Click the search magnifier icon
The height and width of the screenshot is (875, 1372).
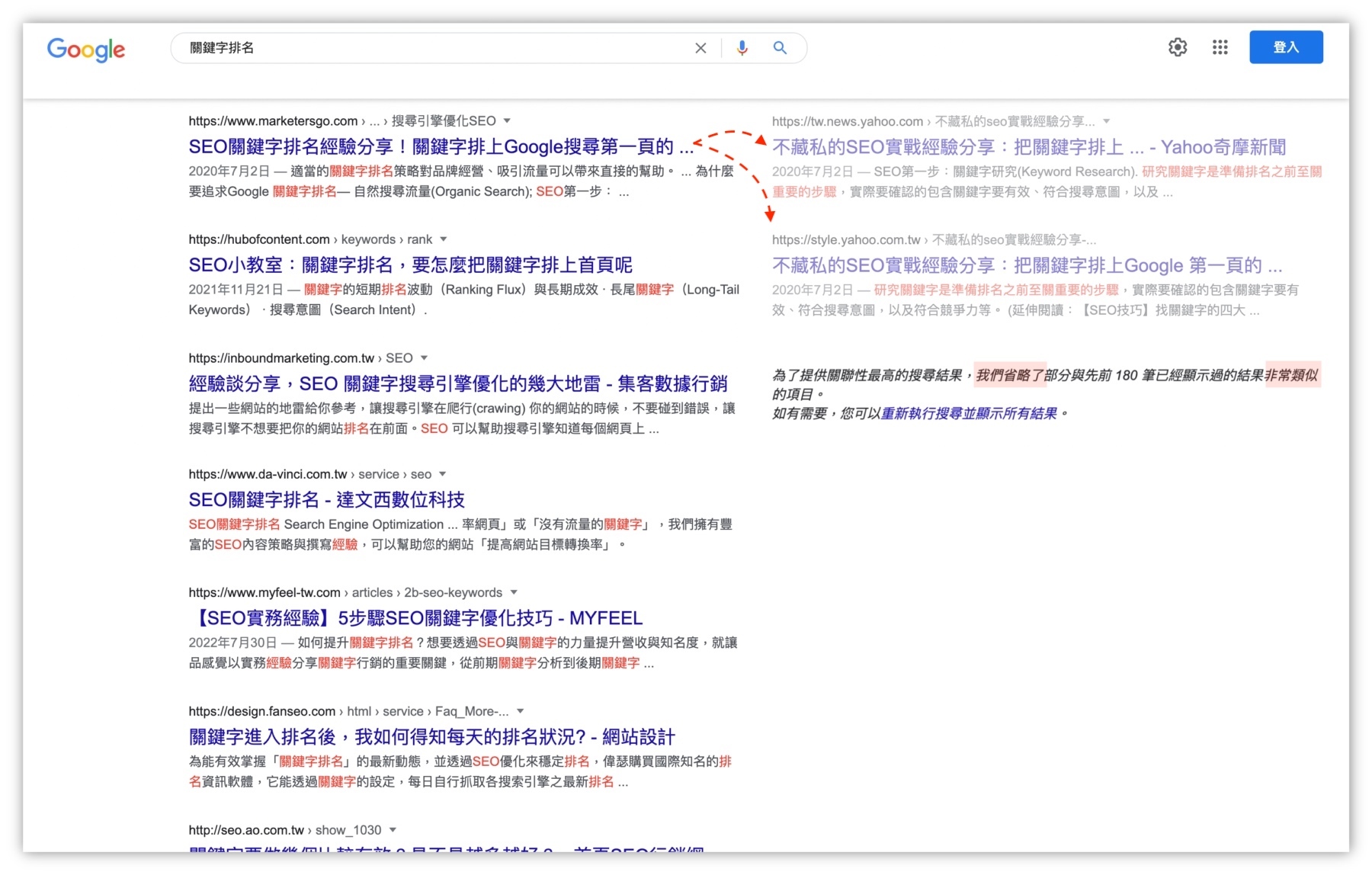tap(779, 47)
